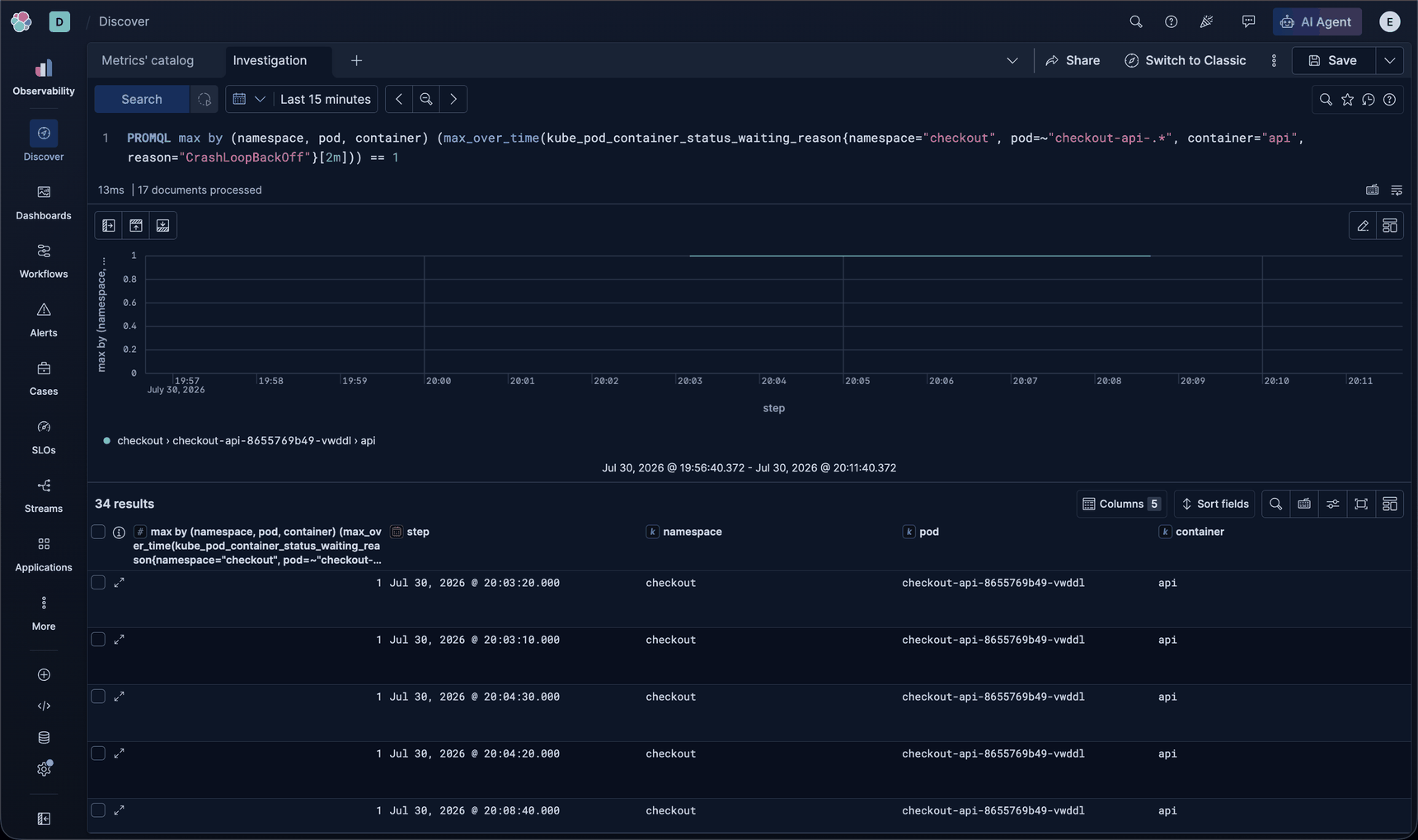
Task: Click the starred queries icon
Action: [1348, 99]
